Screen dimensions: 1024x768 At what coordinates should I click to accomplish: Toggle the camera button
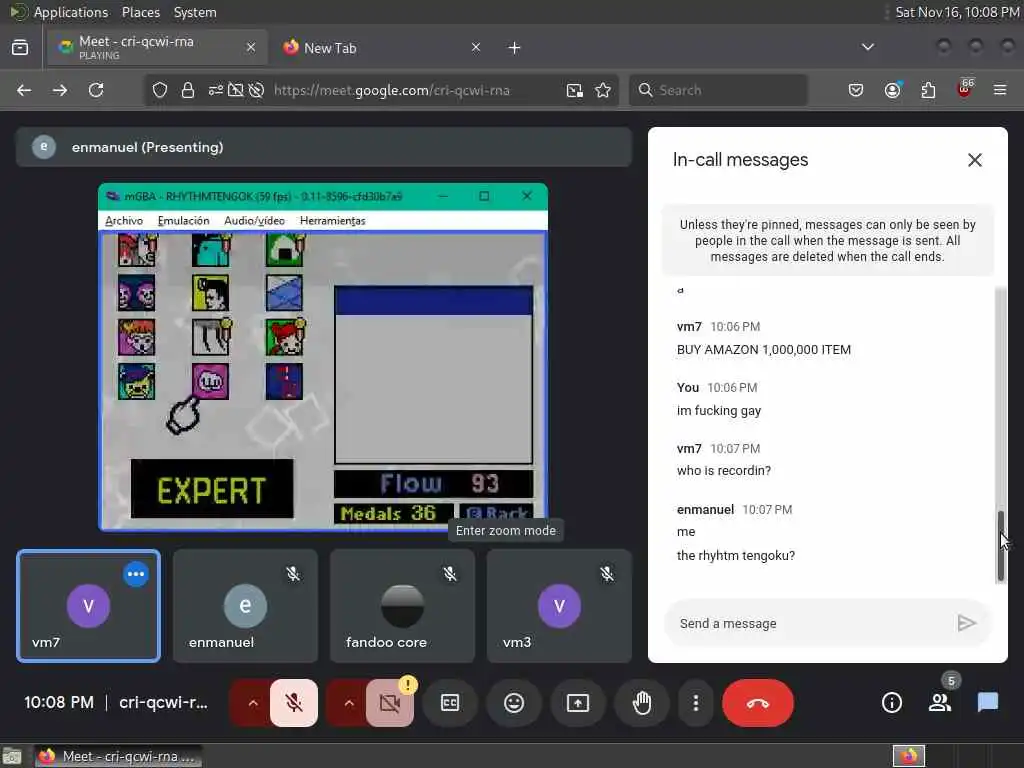point(390,703)
